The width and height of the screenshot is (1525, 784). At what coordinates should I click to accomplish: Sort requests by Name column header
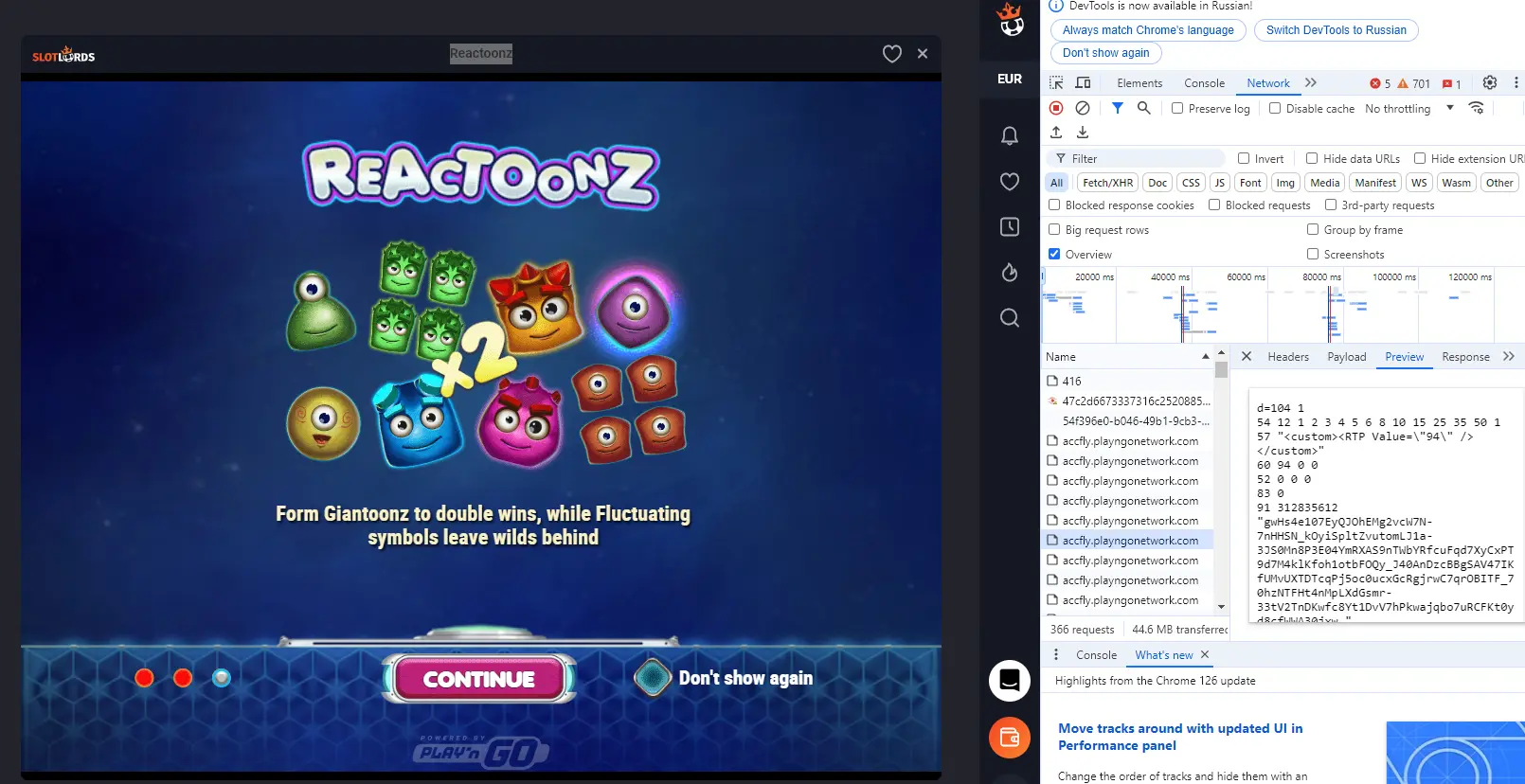[x=1126, y=357]
